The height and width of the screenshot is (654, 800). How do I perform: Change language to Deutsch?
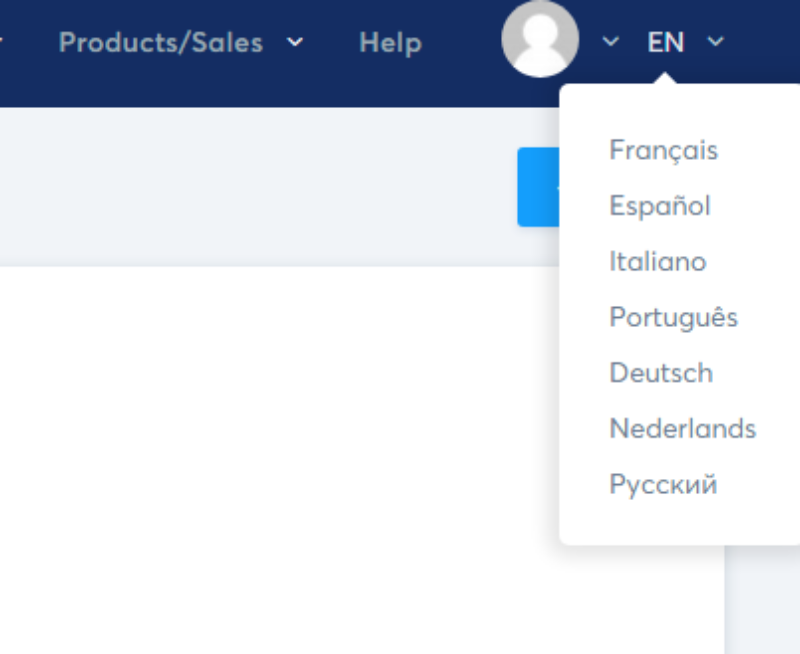[x=661, y=373]
